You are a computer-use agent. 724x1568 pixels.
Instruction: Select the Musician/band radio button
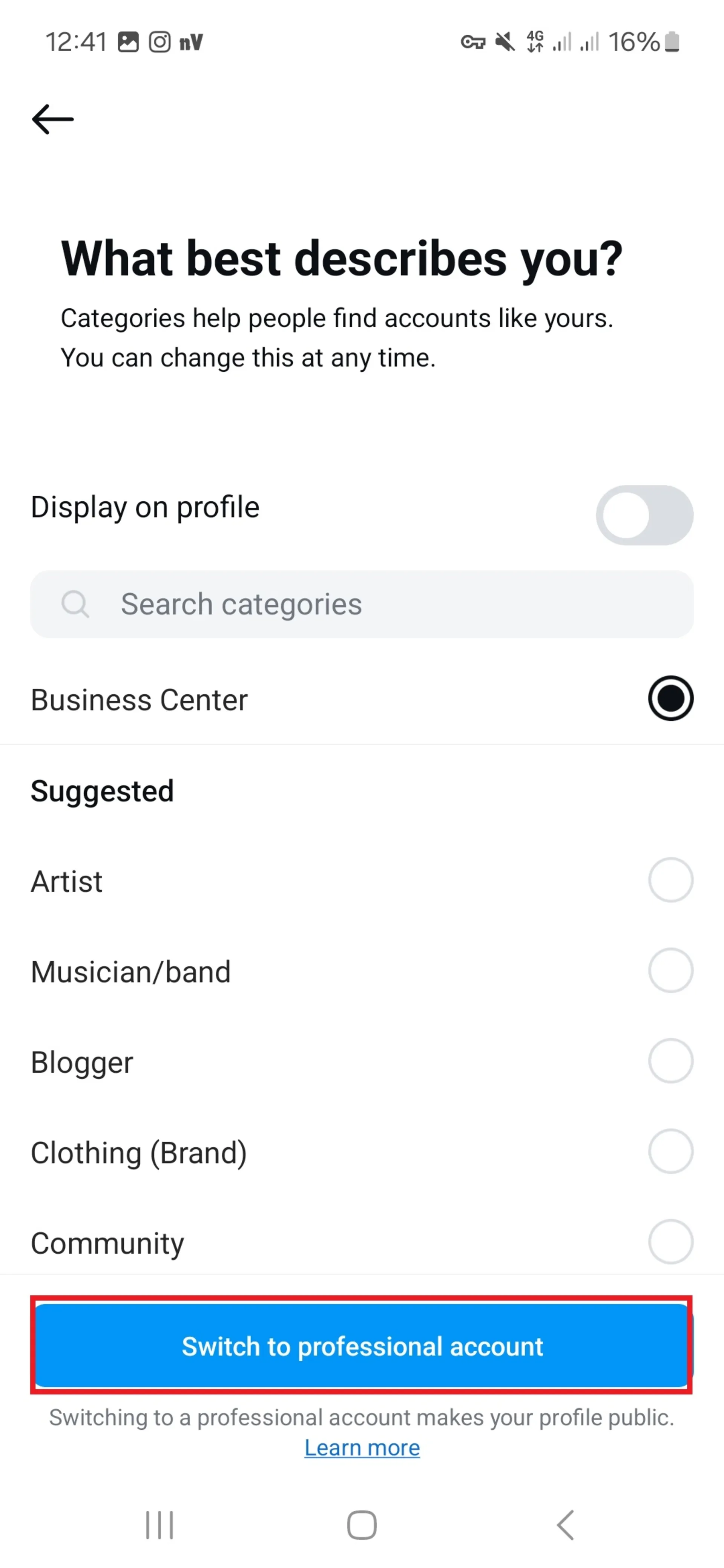670,970
